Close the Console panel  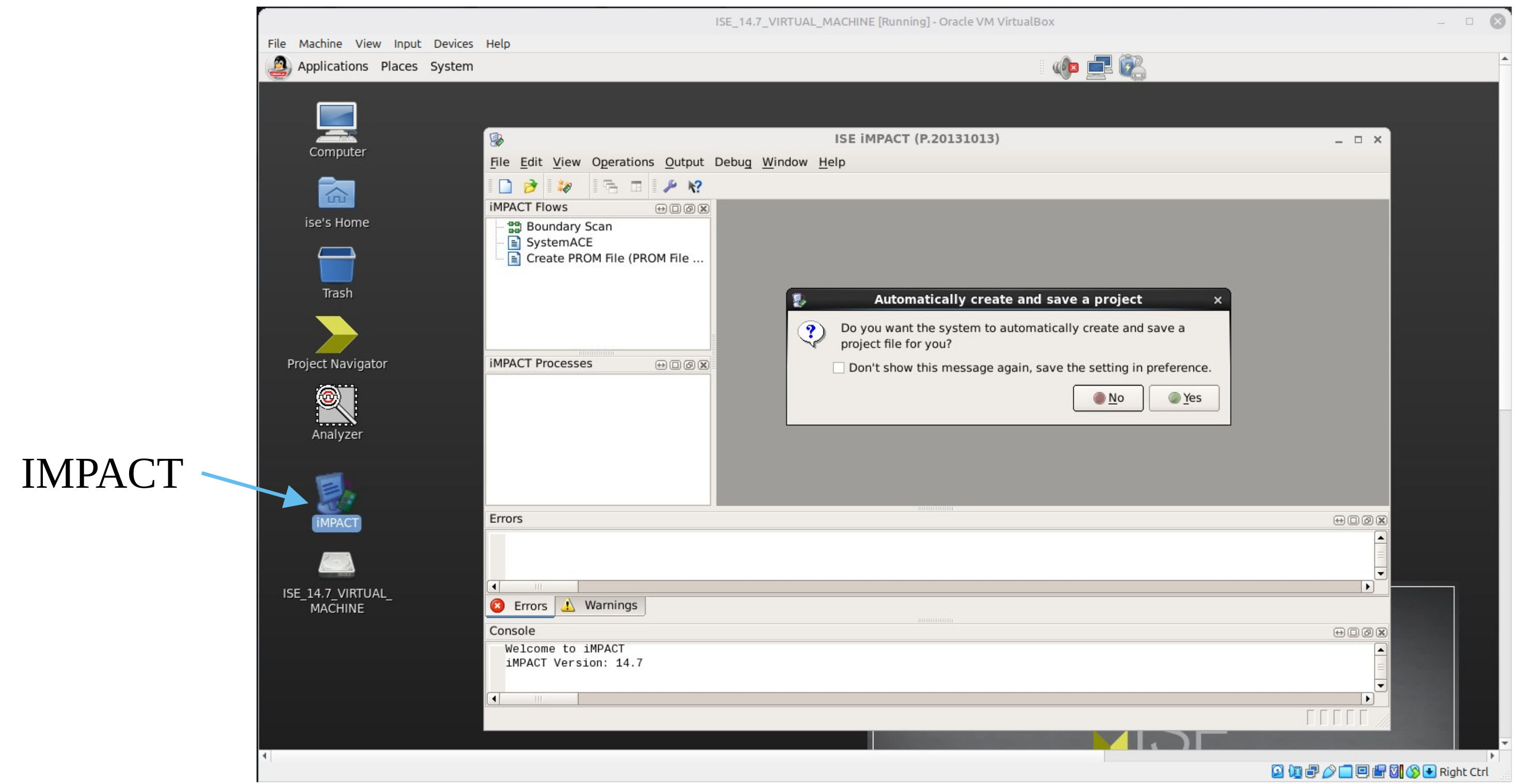click(x=1381, y=632)
